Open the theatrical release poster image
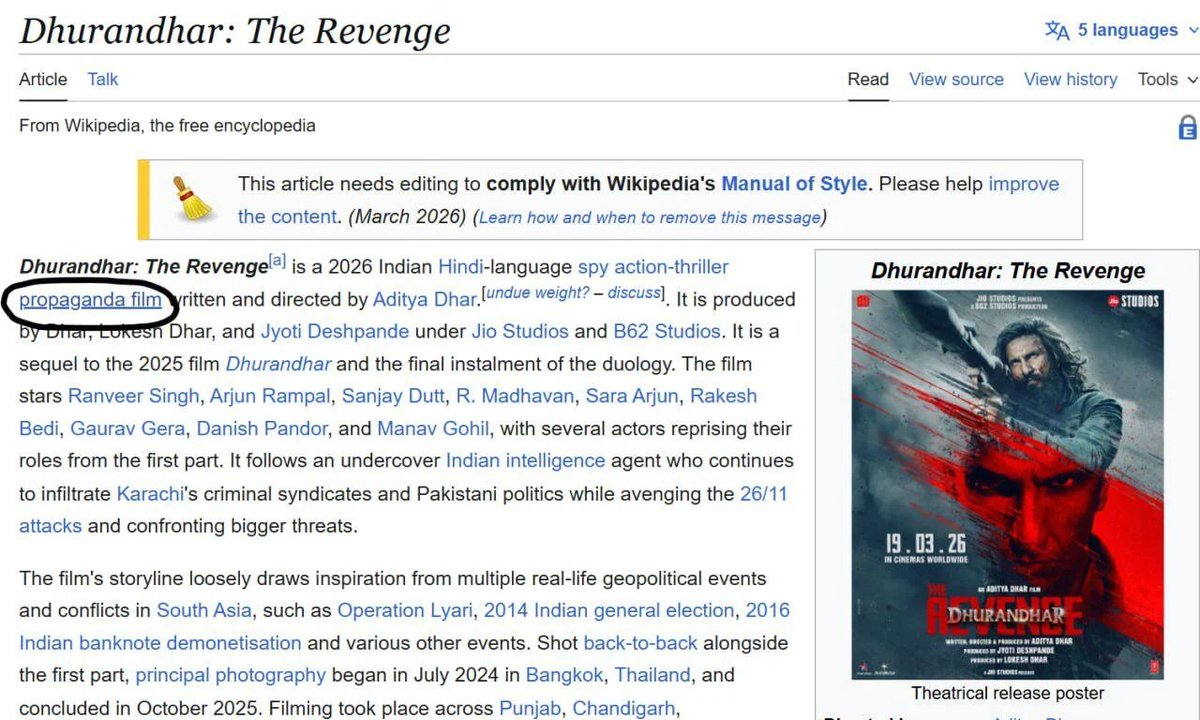The height and width of the screenshot is (720, 1200). point(1007,485)
